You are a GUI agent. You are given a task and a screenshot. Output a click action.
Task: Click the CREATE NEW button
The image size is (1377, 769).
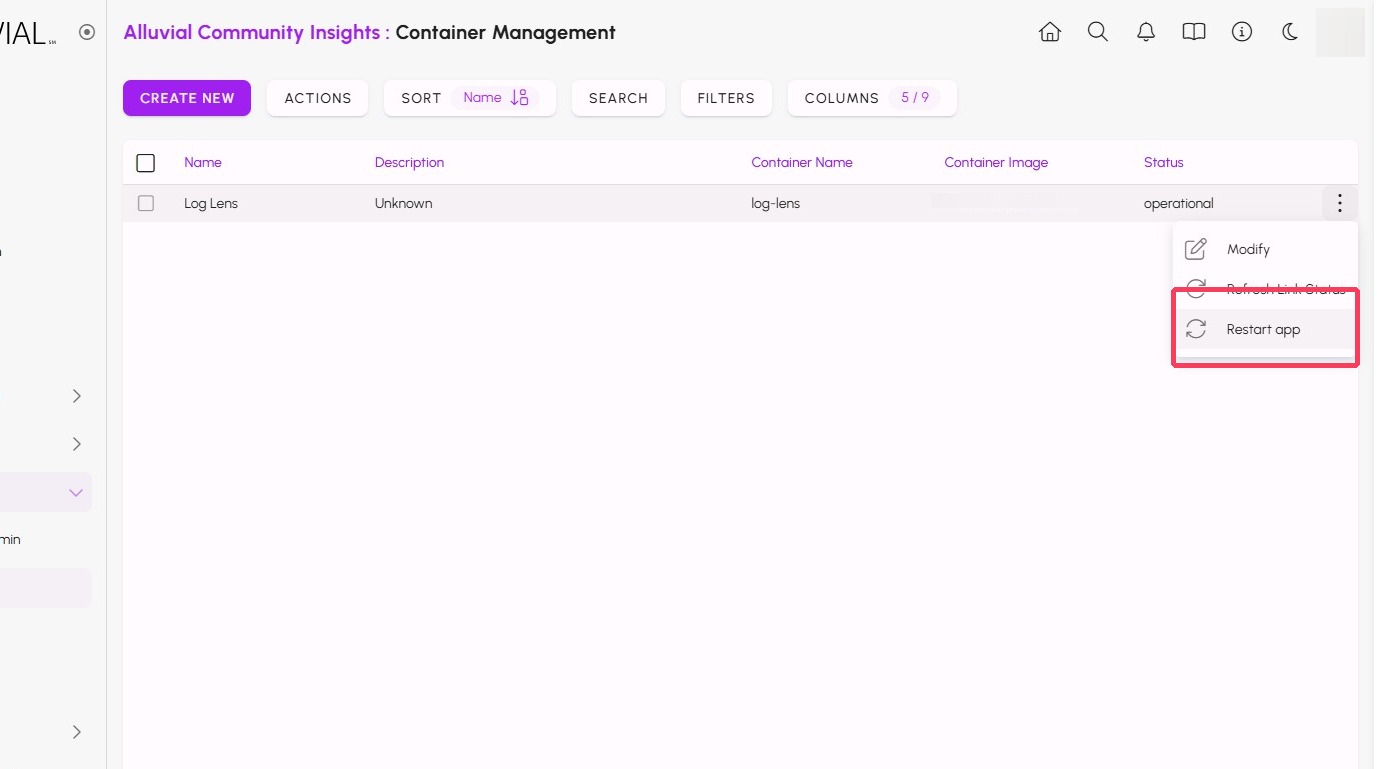(x=187, y=98)
